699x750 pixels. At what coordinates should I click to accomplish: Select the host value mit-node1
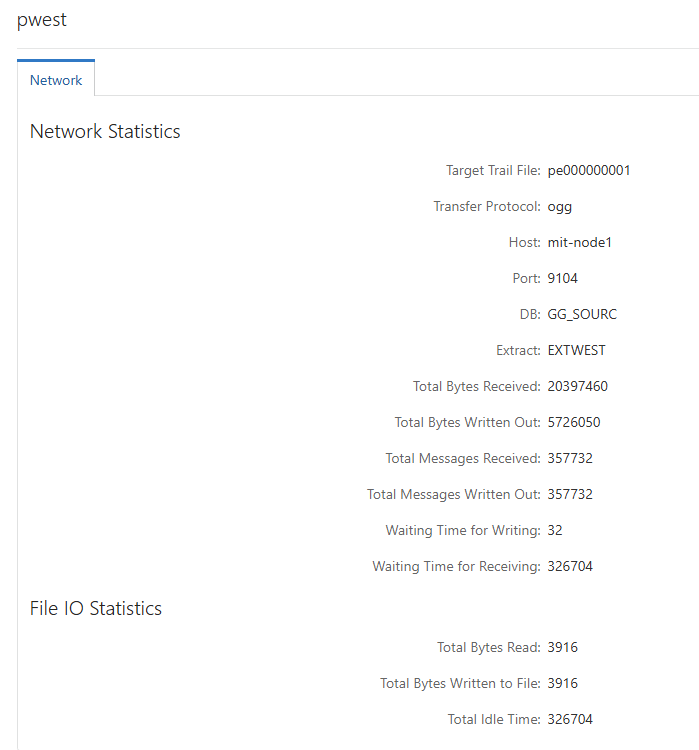(x=579, y=243)
